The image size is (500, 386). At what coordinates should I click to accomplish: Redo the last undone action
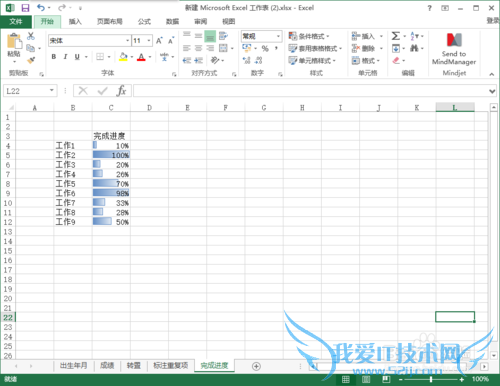(62, 8)
